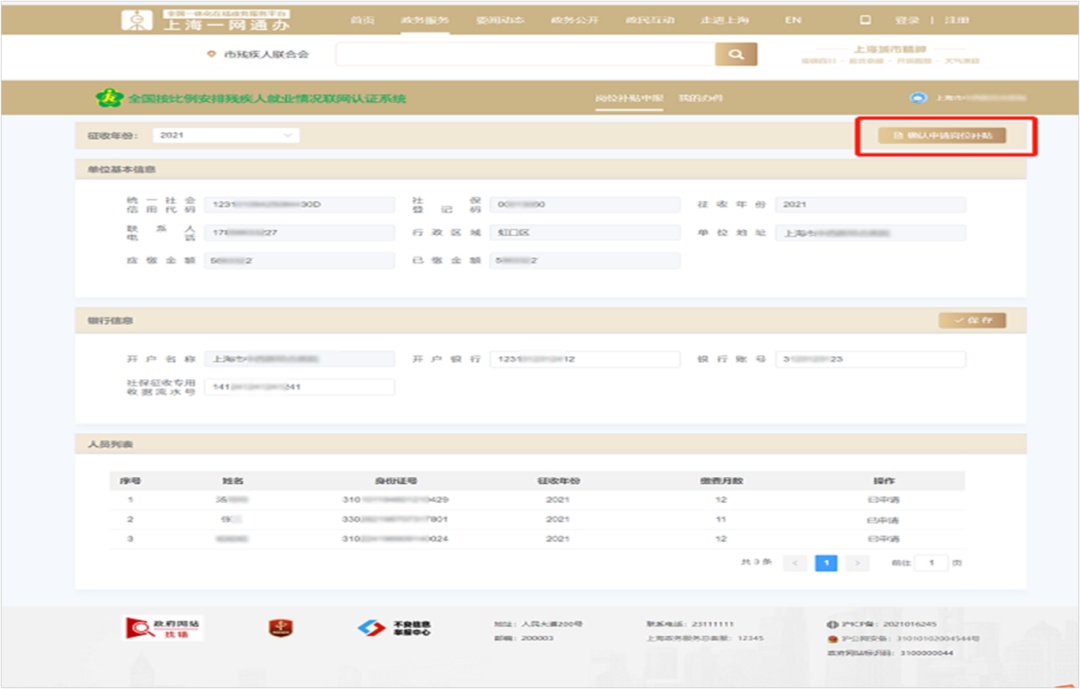Click the 上海一网通办 logo icon
The image size is (1080, 689).
click(x=132, y=20)
